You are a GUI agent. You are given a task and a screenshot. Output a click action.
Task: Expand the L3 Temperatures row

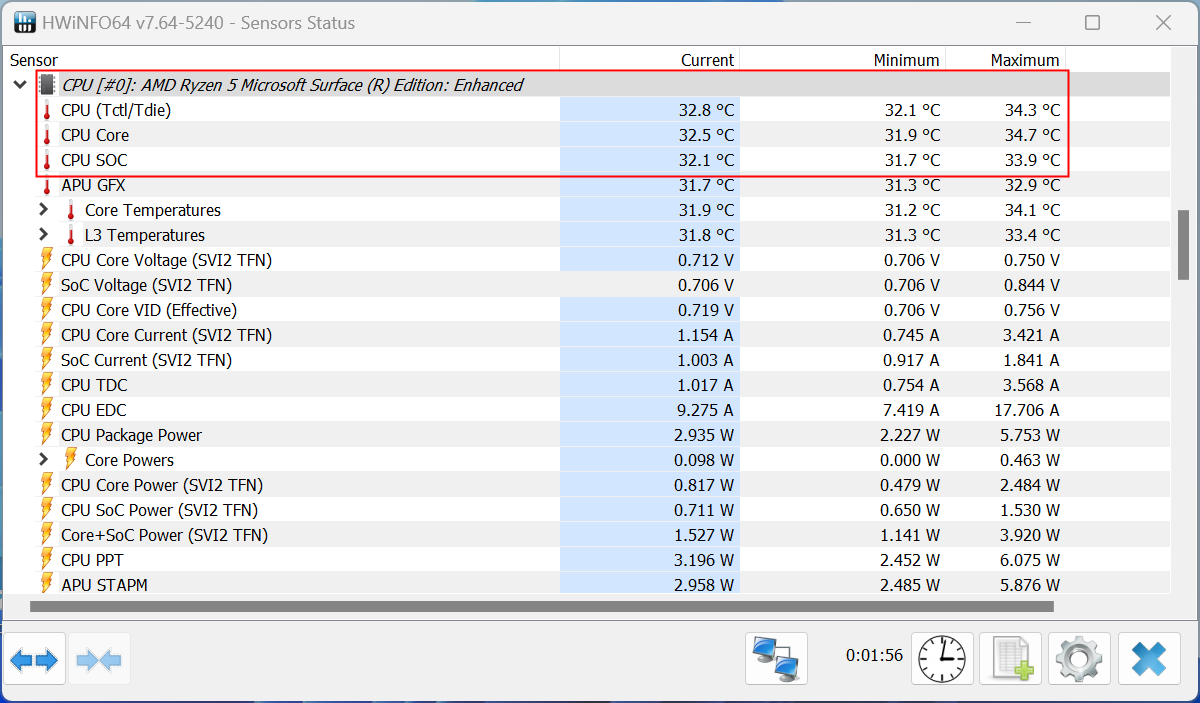(x=43, y=235)
